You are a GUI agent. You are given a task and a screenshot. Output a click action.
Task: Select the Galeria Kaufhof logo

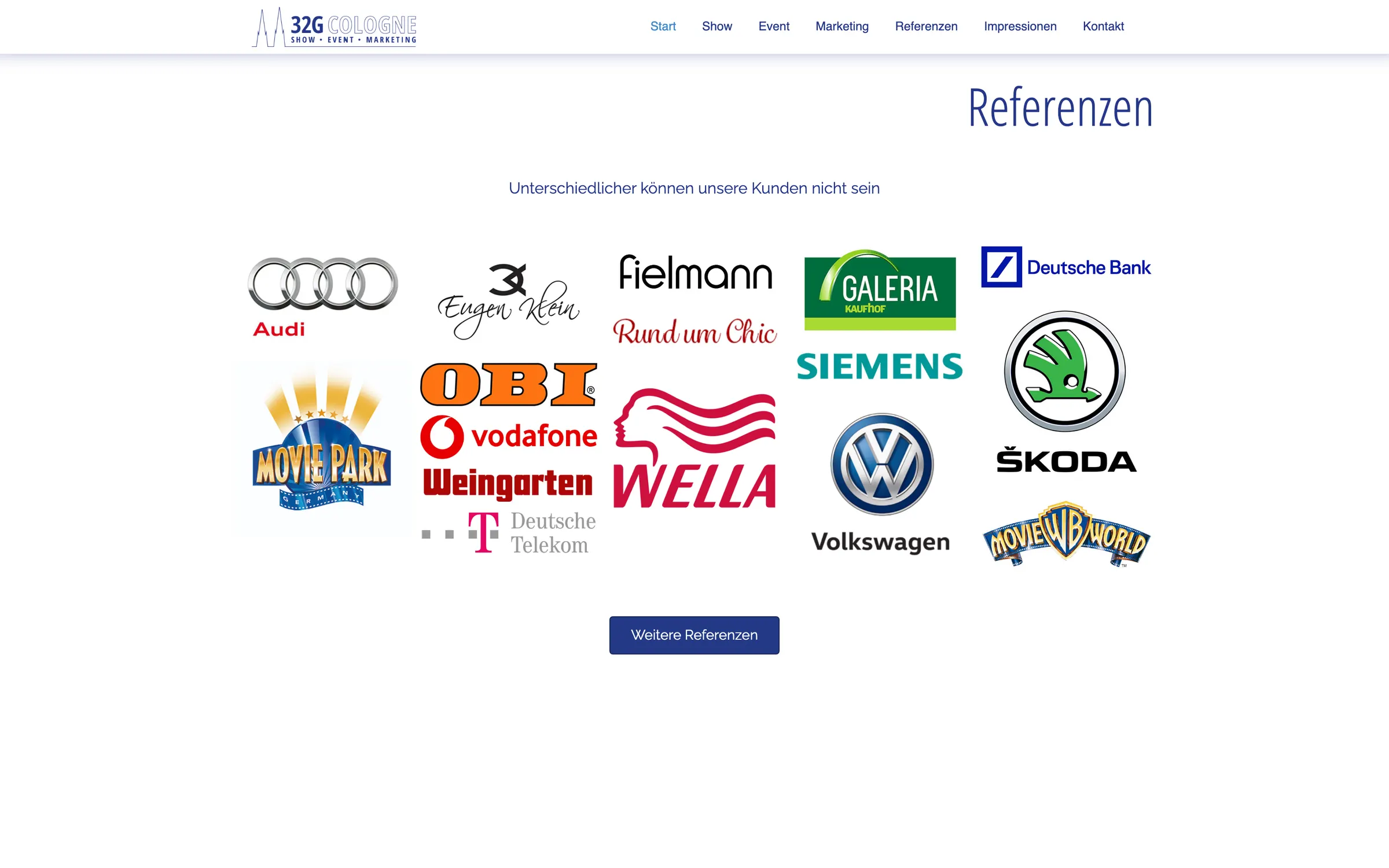(x=880, y=290)
